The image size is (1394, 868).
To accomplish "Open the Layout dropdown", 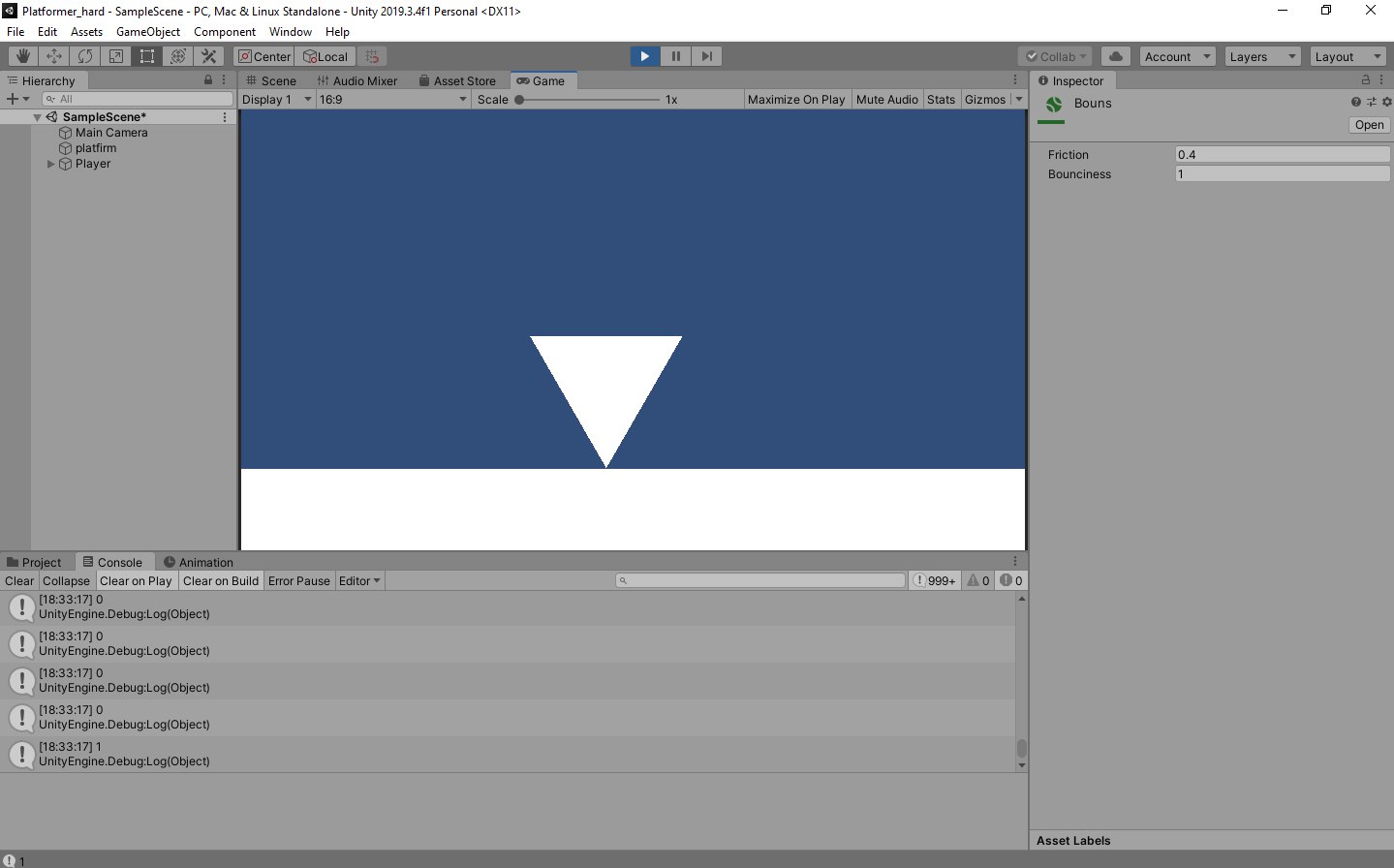I will point(1348,56).
